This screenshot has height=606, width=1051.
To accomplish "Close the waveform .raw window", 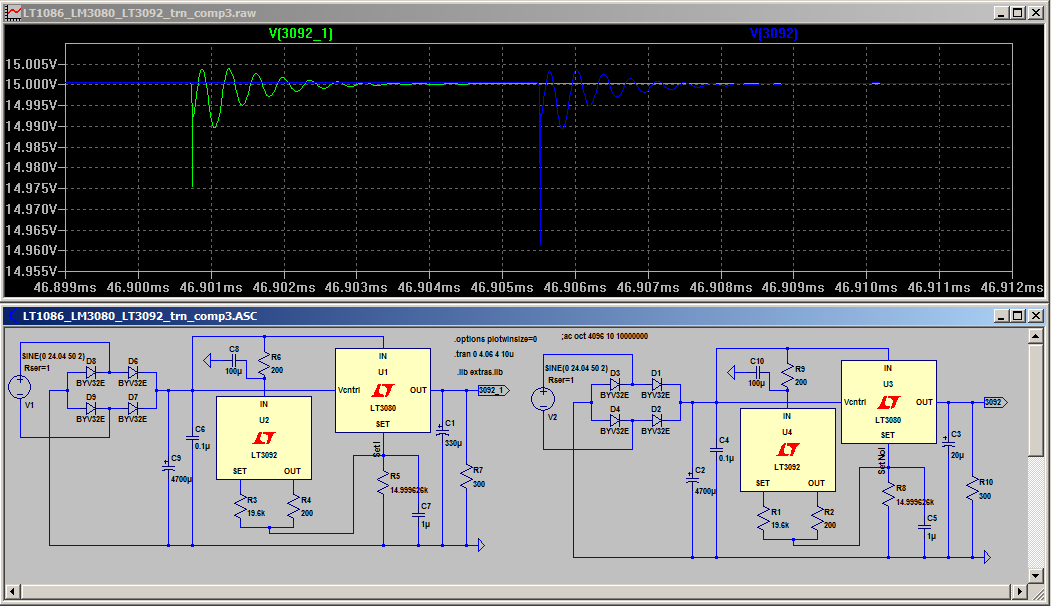I will pyautogui.click(x=1036, y=13).
